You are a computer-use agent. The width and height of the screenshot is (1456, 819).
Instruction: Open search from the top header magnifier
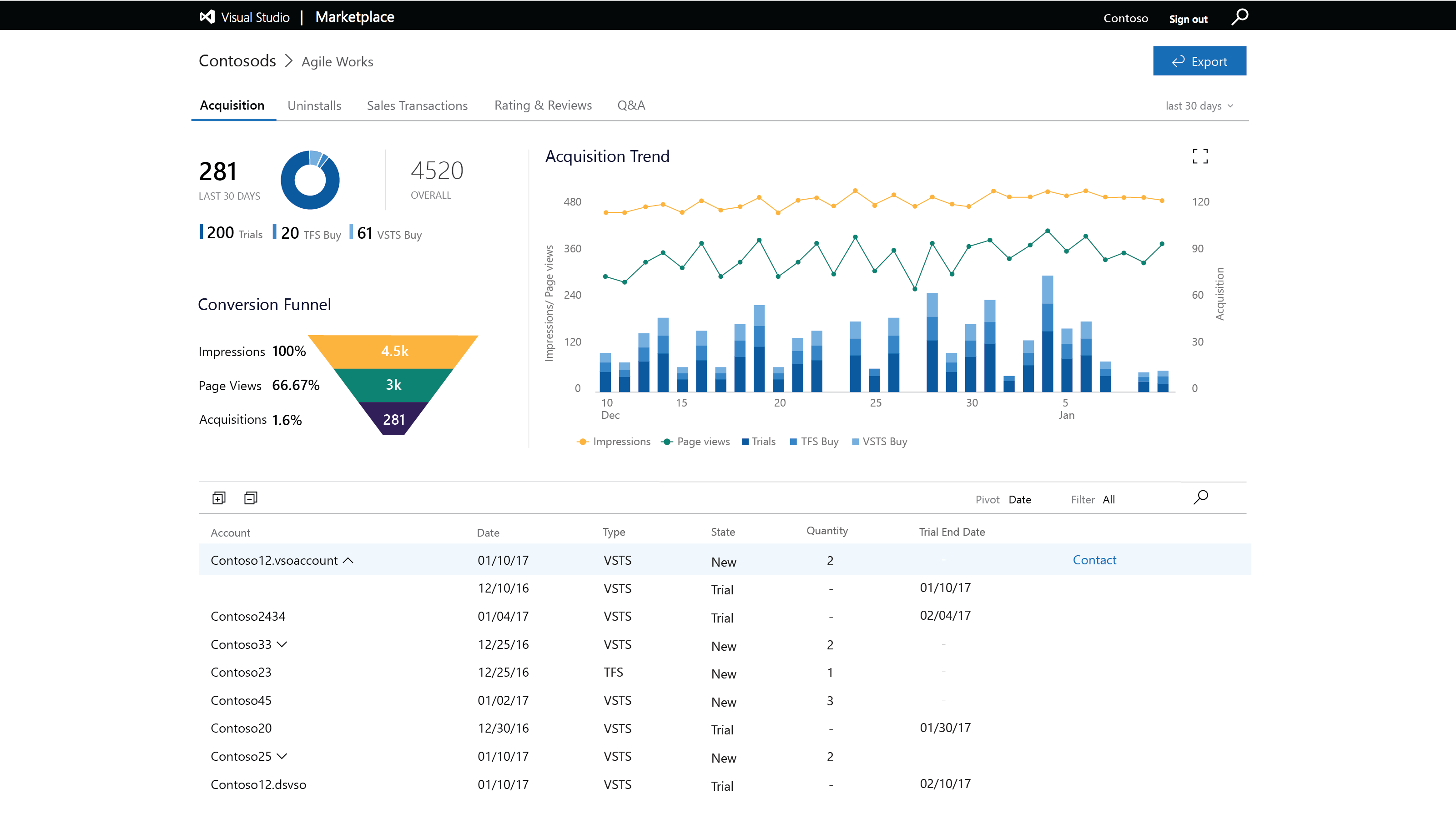[1239, 17]
